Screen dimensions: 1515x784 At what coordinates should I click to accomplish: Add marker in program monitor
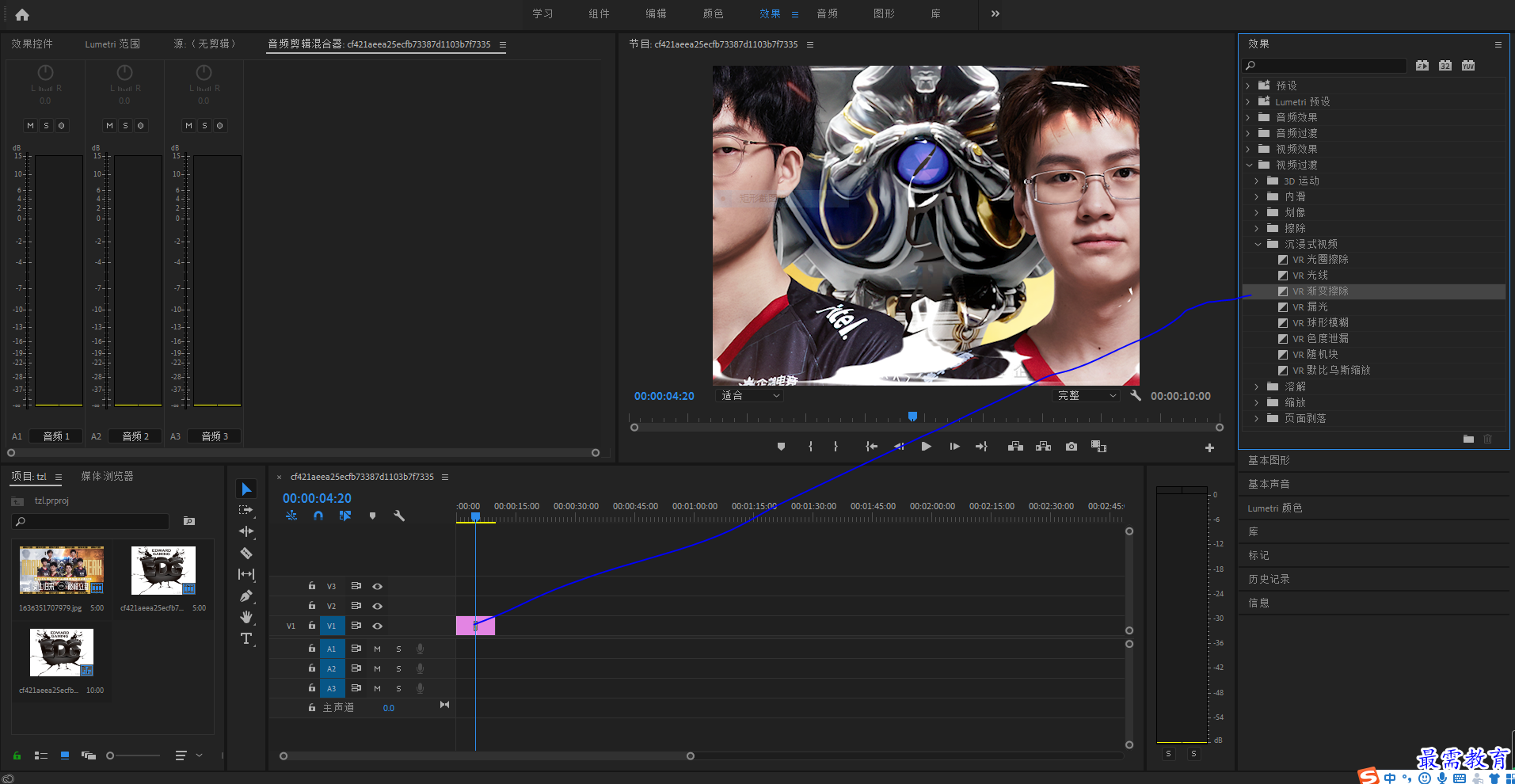pos(782,447)
